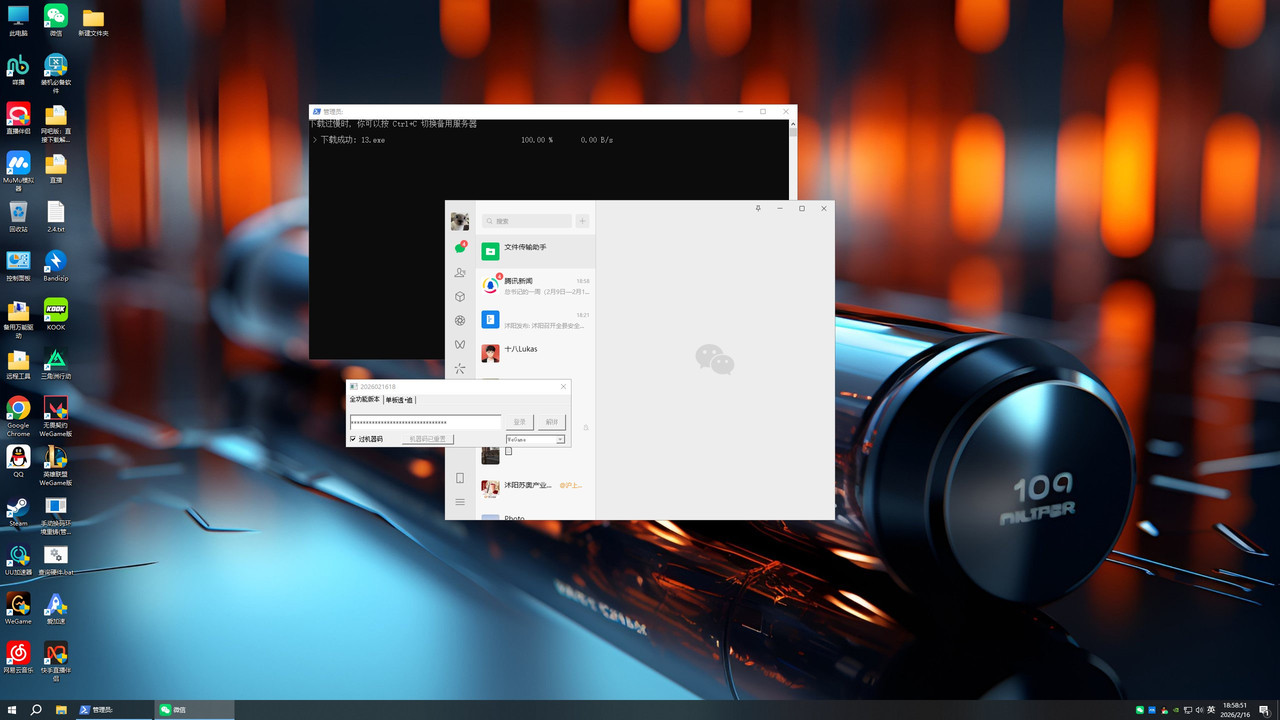Select the KOOK desktop icon
Screen dimensions: 1280x720
(56, 314)
